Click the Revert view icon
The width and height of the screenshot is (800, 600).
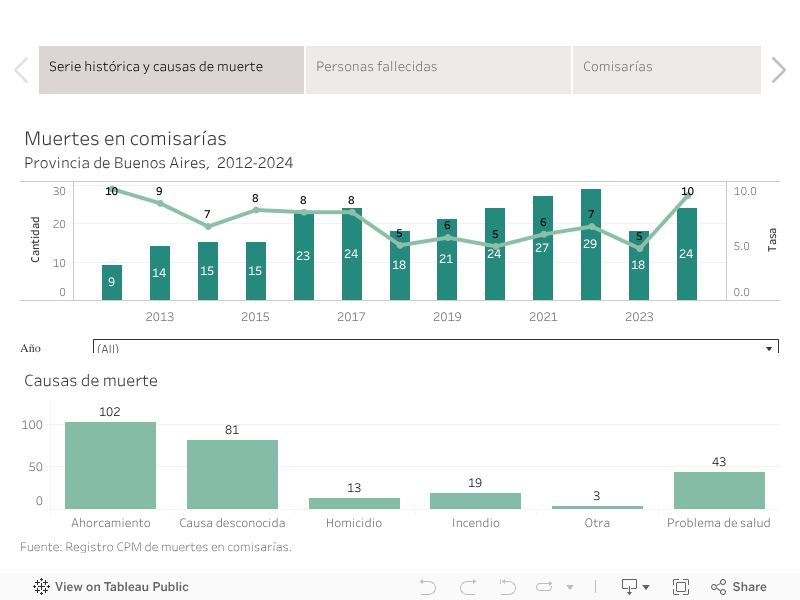click(507, 587)
